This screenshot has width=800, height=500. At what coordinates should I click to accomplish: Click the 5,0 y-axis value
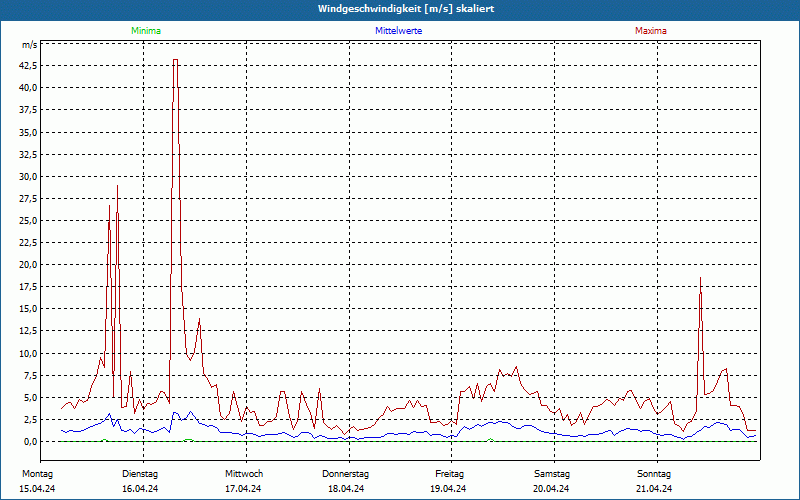point(30,397)
